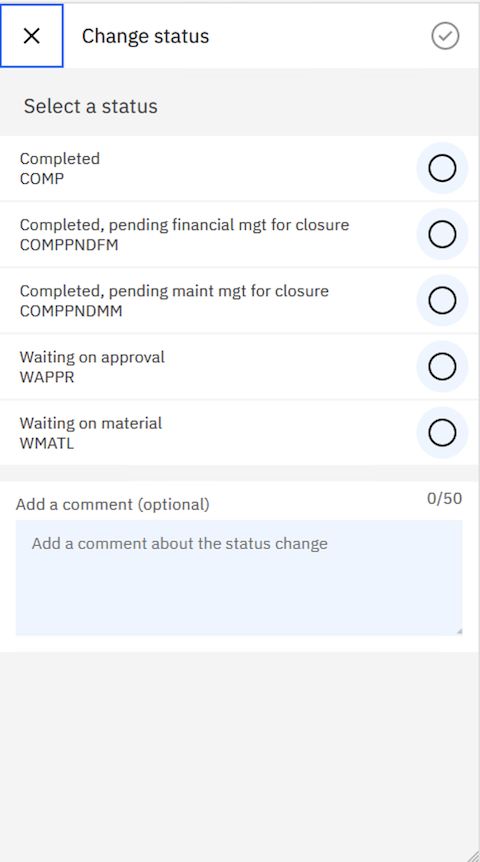Click the 'Add a comment (optional)' label

coord(113,504)
